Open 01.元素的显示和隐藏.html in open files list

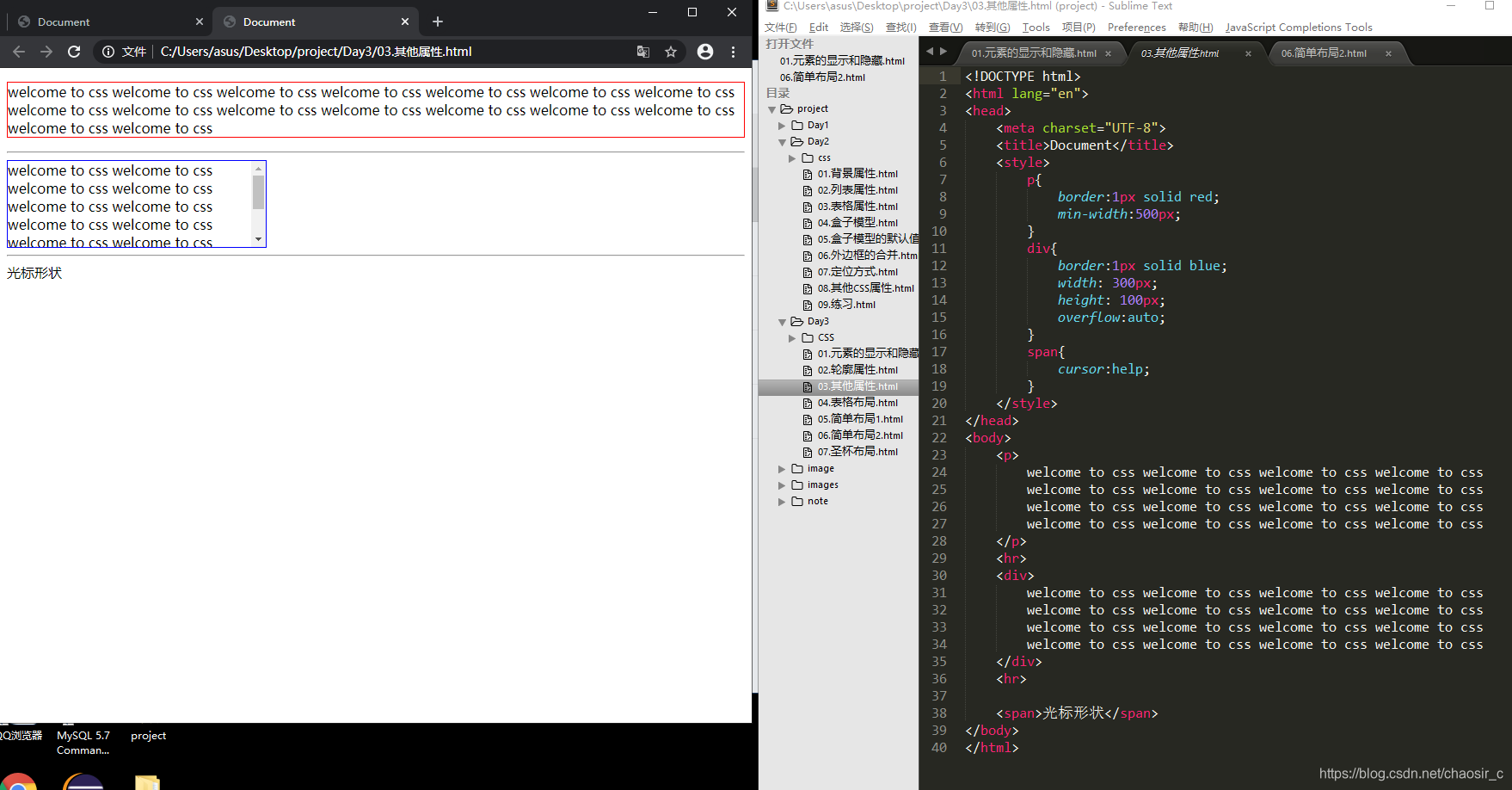click(842, 61)
